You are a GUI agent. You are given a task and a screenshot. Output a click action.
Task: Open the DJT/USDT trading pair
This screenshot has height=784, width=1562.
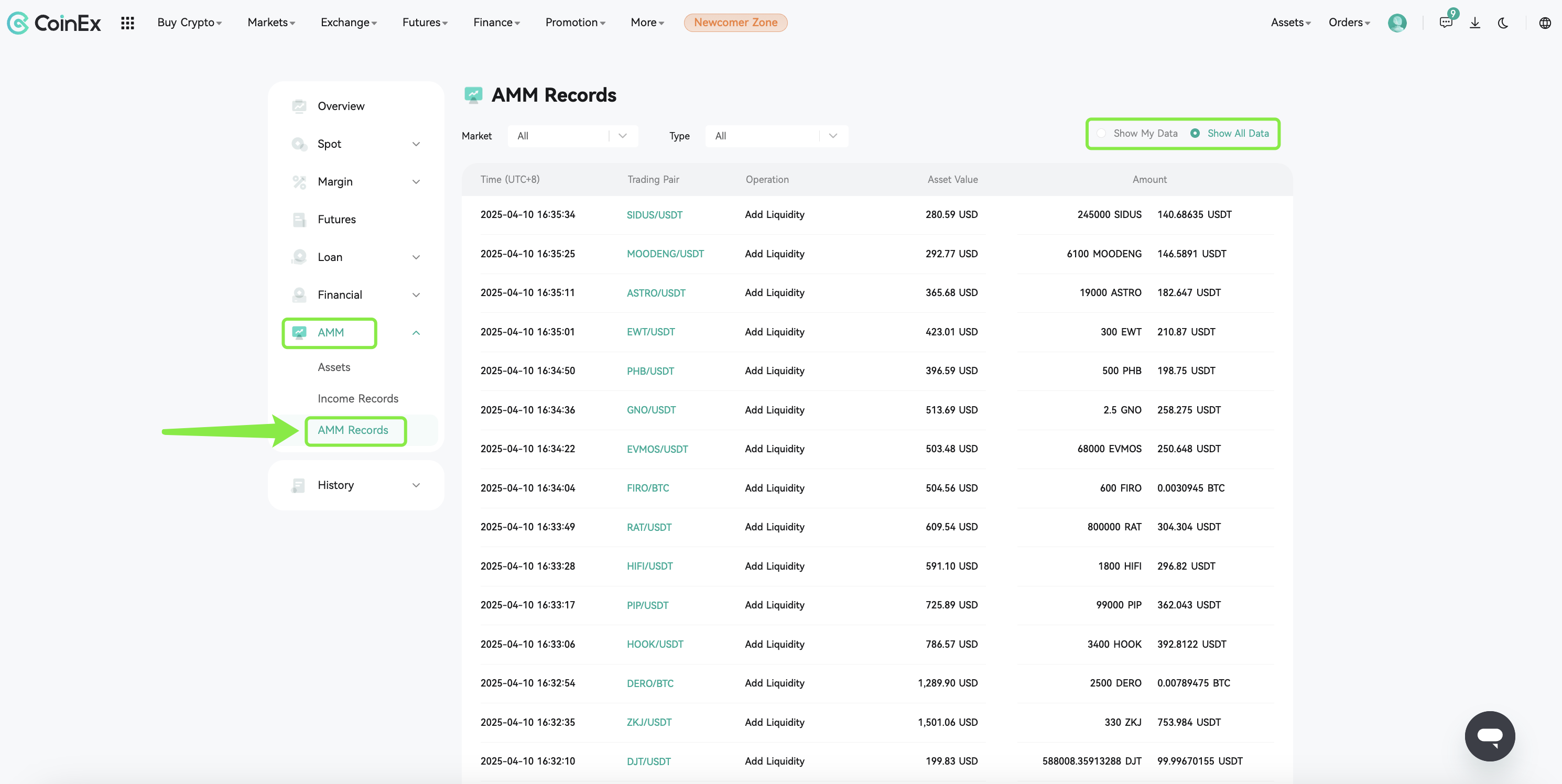648,761
